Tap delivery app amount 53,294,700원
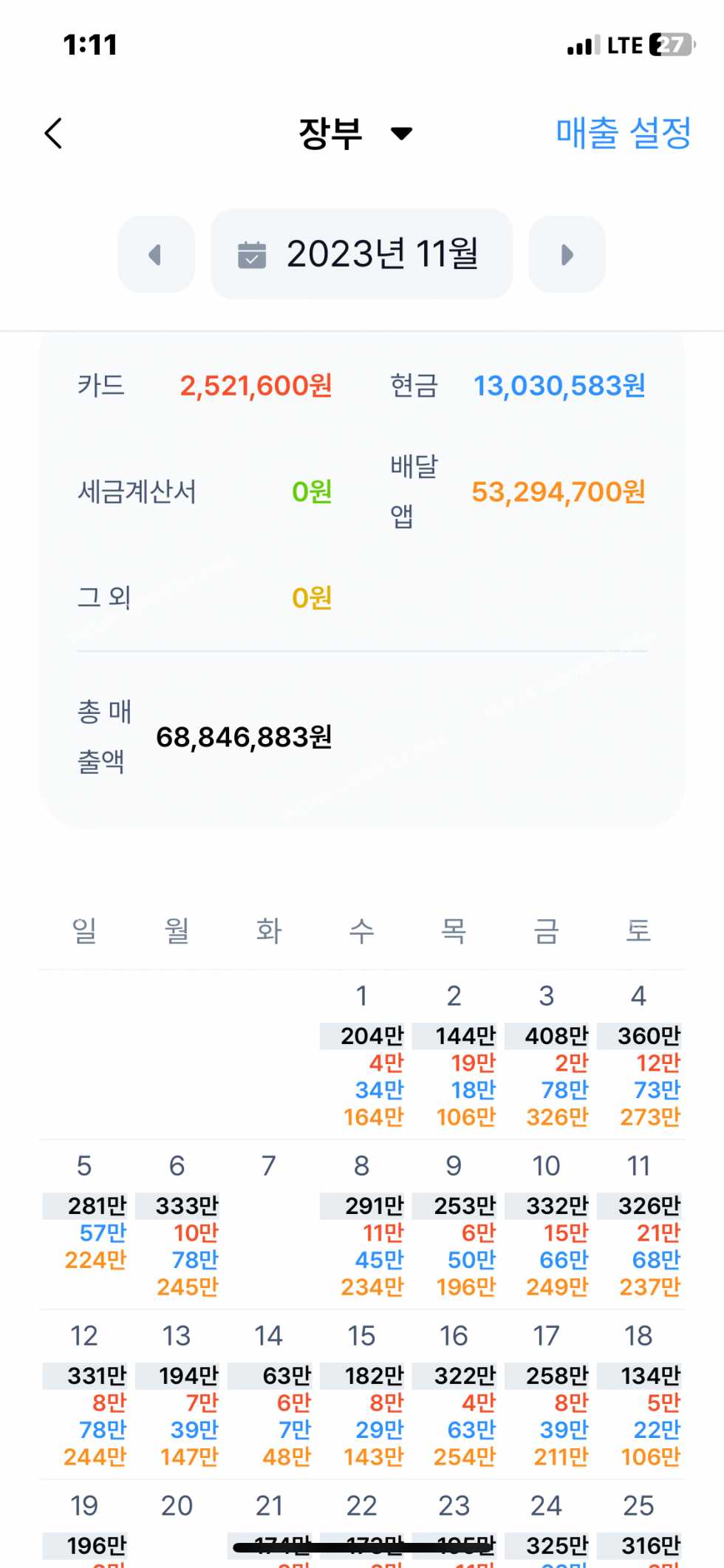This screenshot has height=1568, width=724. pyautogui.click(x=559, y=491)
